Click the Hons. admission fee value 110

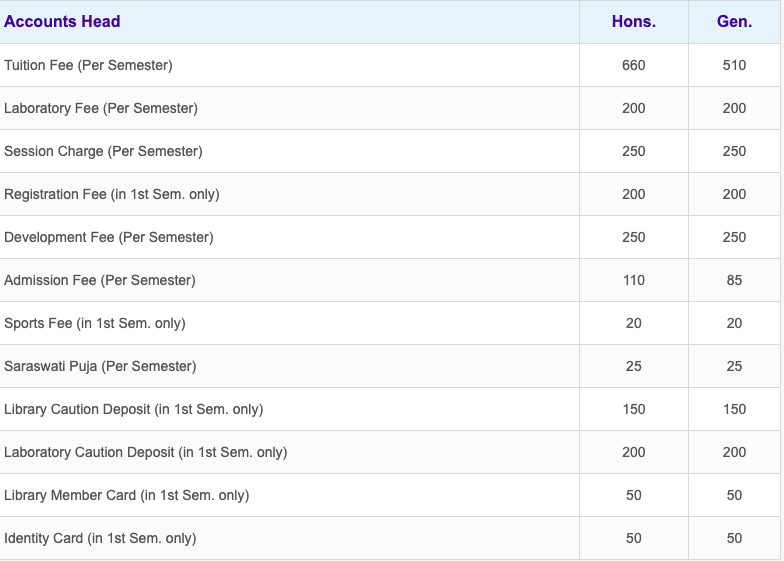pos(634,280)
